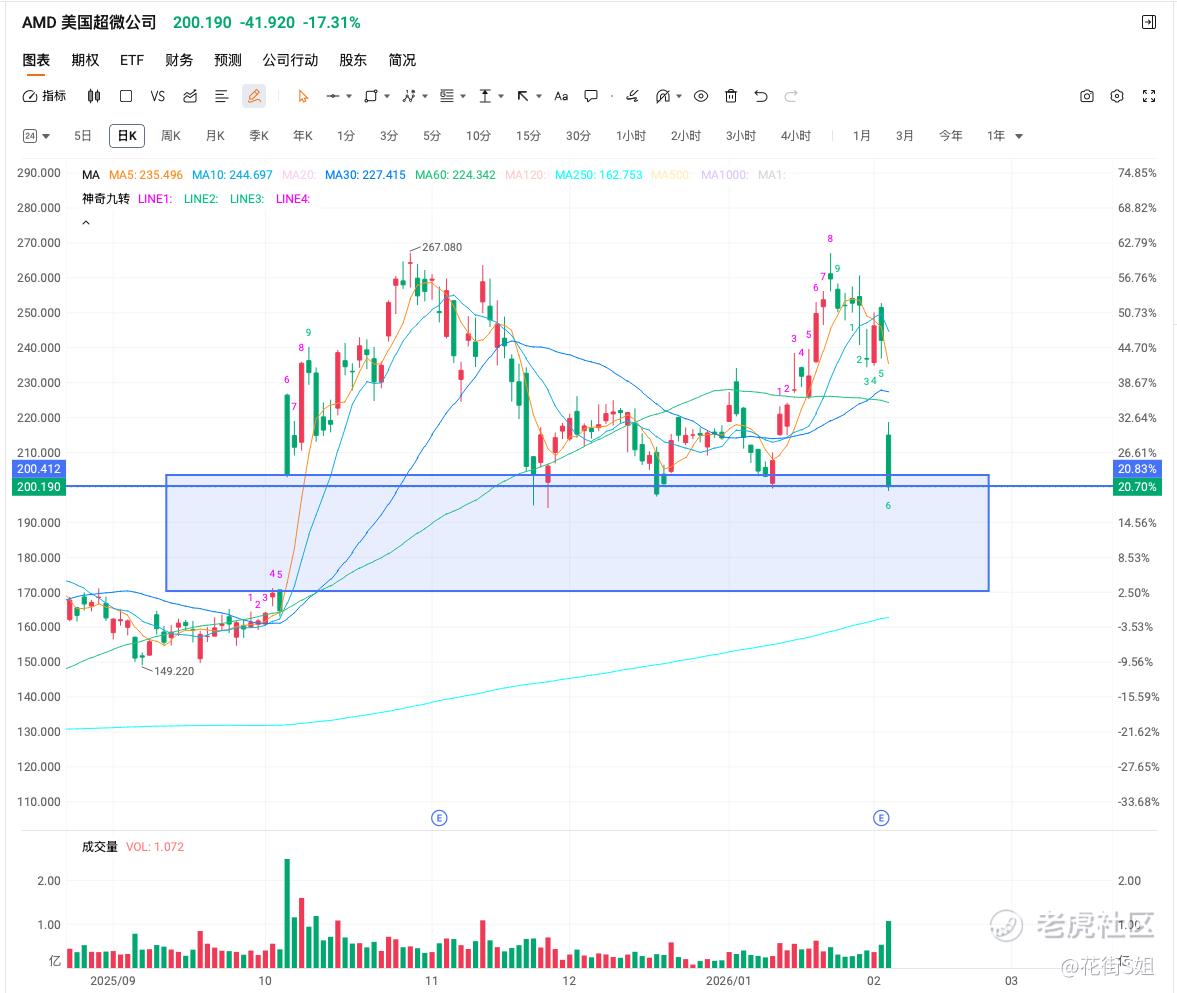Expand measure tool dropdown arrow
The image size is (1177, 993).
(x=501, y=96)
